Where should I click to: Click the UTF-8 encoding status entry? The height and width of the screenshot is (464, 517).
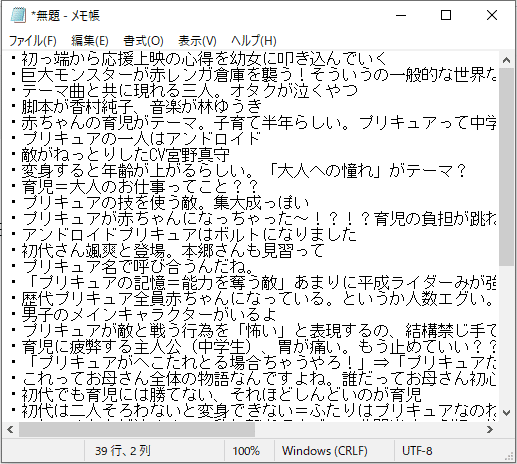417,451
